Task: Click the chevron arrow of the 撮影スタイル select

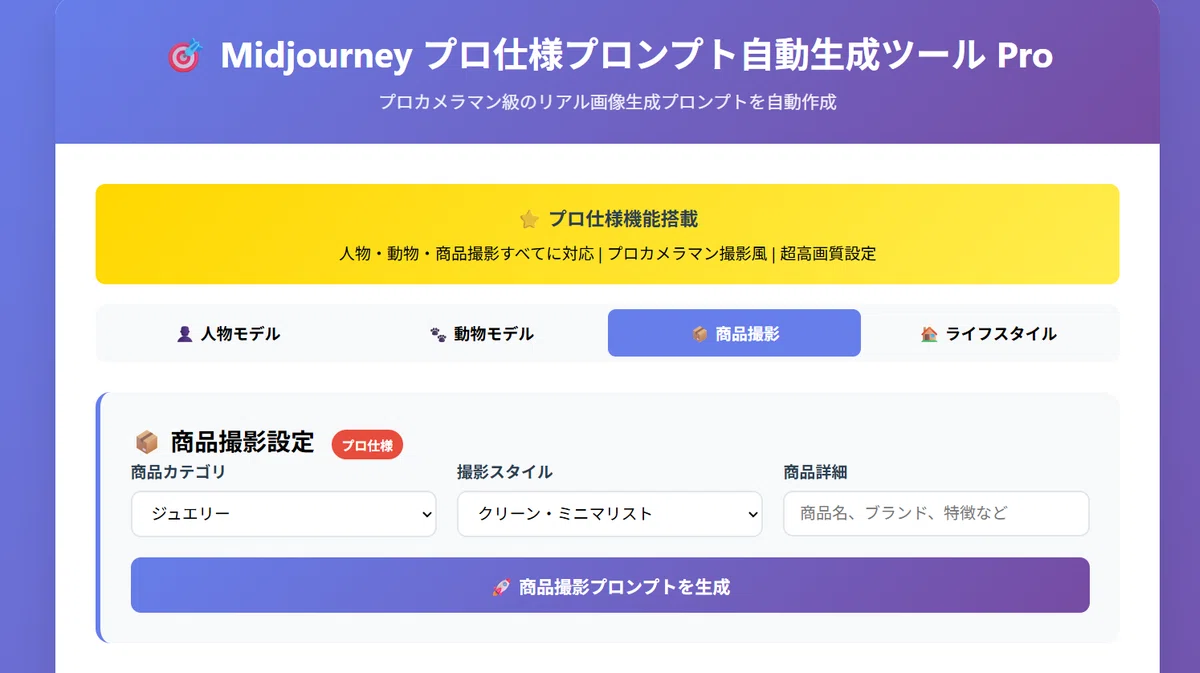Action: pos(753,514)
